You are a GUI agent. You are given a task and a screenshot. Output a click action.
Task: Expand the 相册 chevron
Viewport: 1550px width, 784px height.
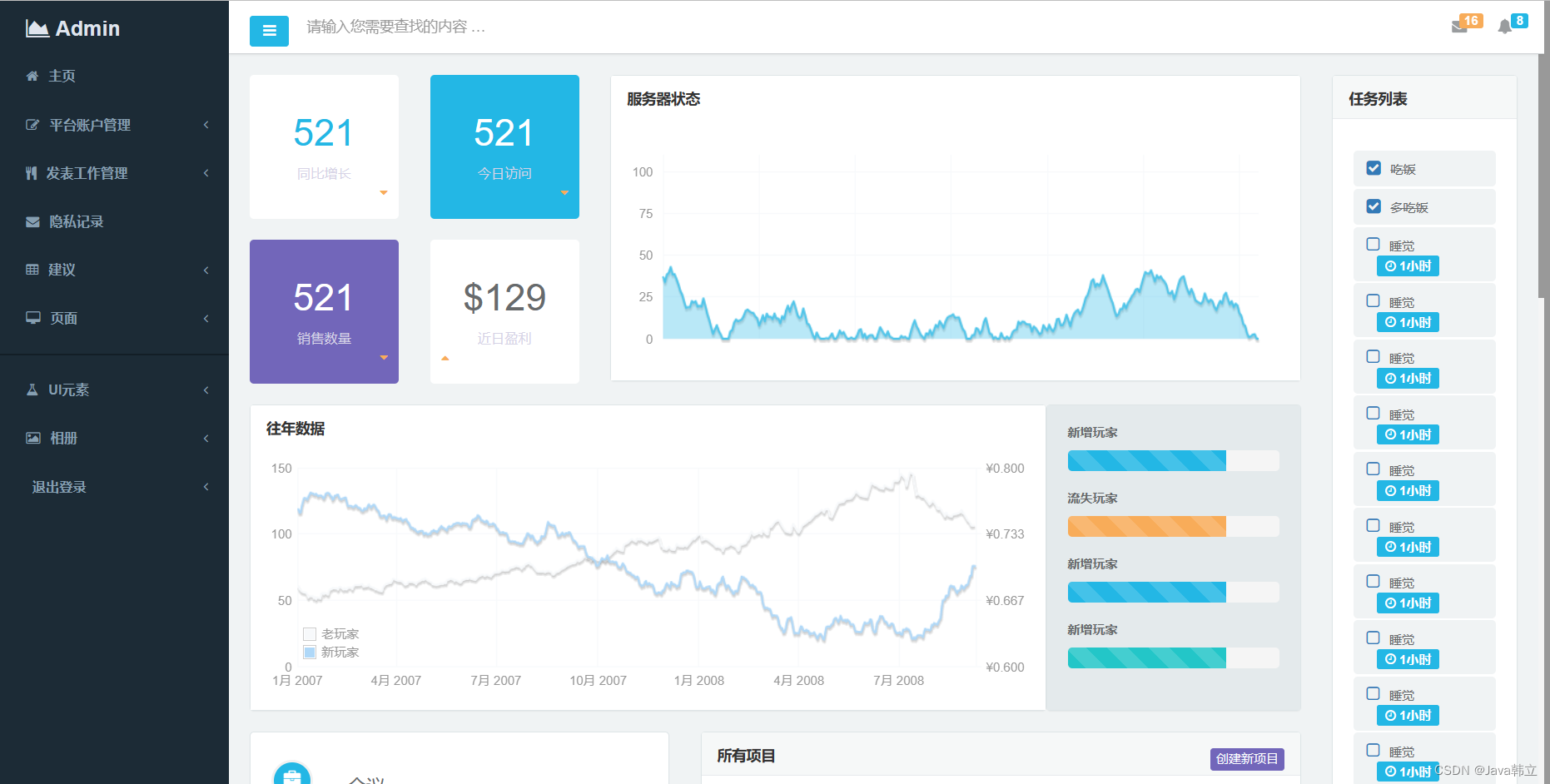coord(206,439)
